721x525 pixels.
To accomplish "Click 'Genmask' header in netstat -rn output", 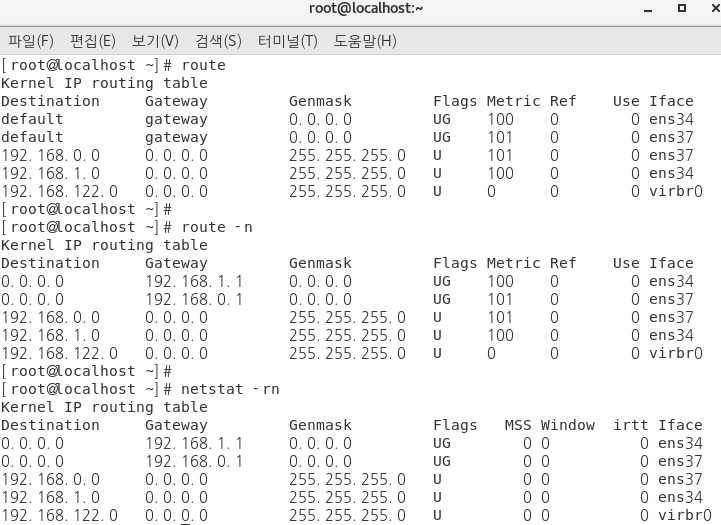I will pos(320,425).
